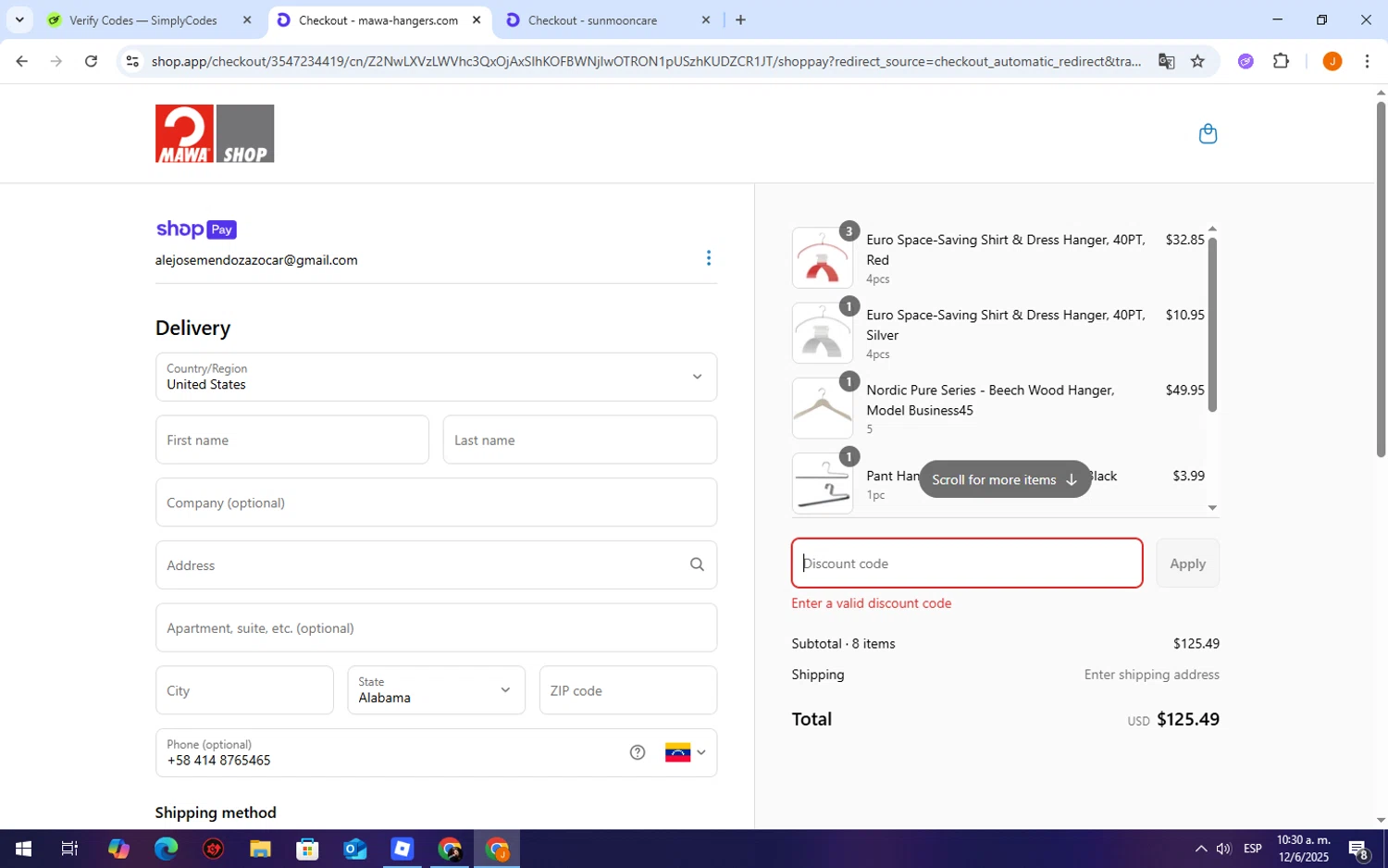The height and width of the screenshot is (868, 1388).
Task: Close the Verify Codes tab
Action: click(x=247, y=19)
